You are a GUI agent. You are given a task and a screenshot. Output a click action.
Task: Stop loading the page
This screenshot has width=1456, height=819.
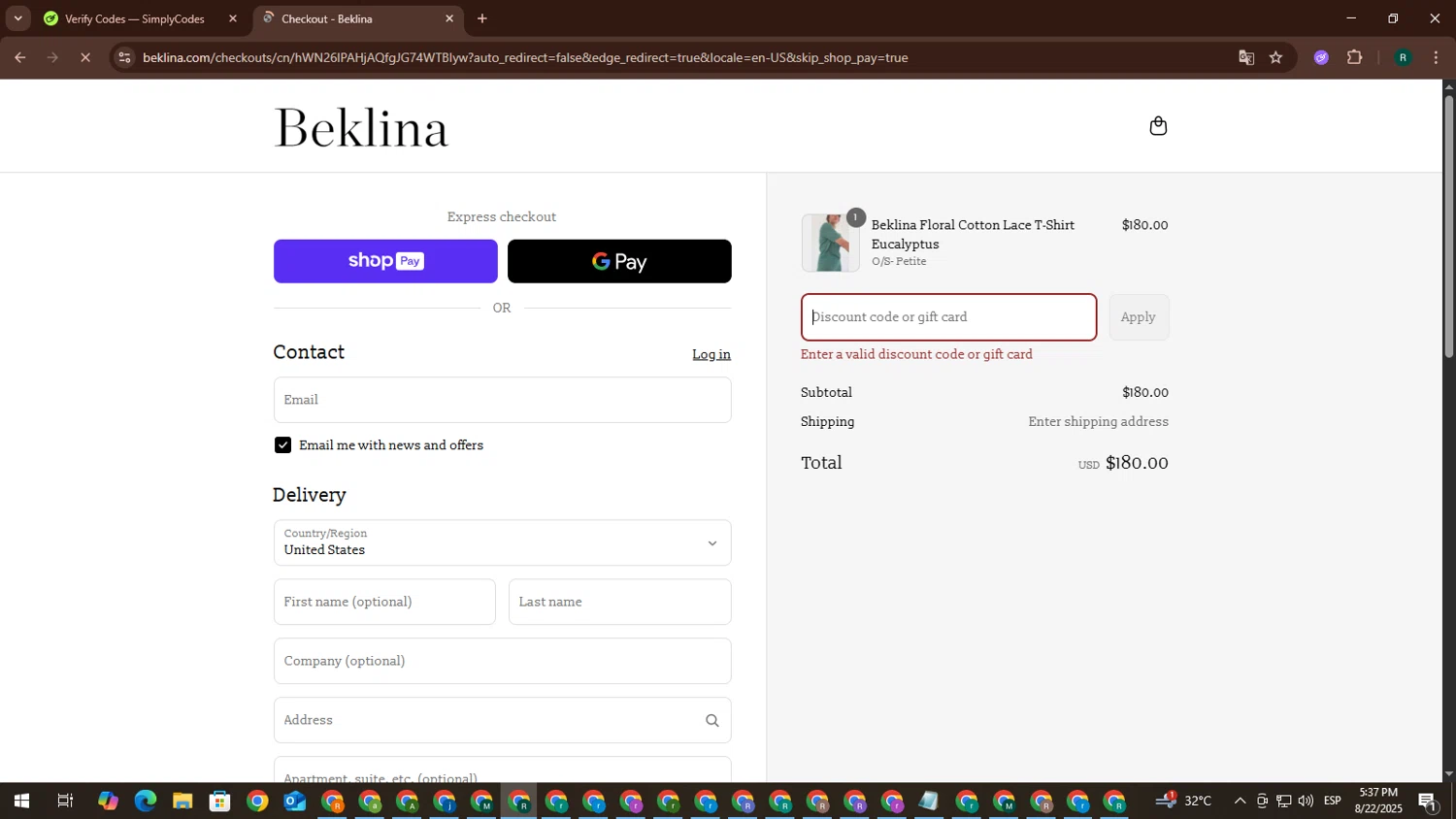(85, 57)
